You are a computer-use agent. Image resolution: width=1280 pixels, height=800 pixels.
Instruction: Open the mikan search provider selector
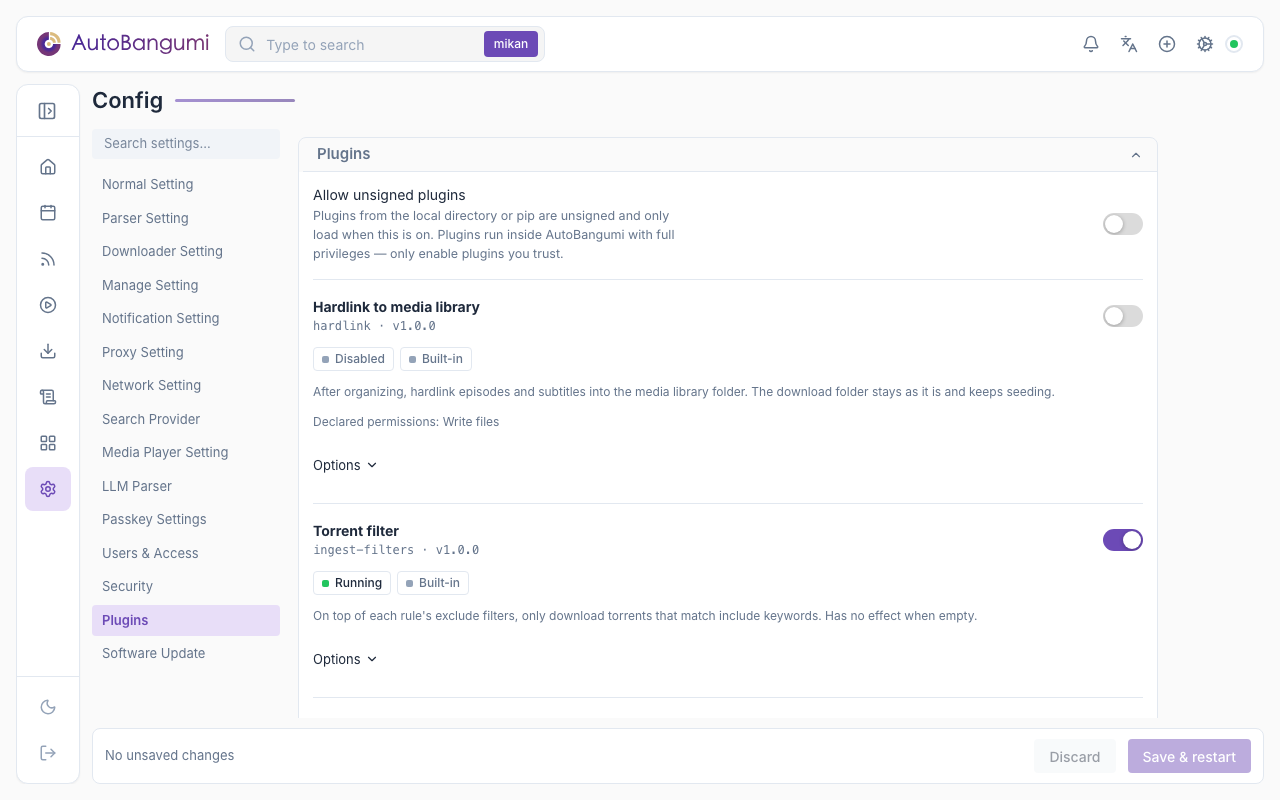tap(511, 44)
